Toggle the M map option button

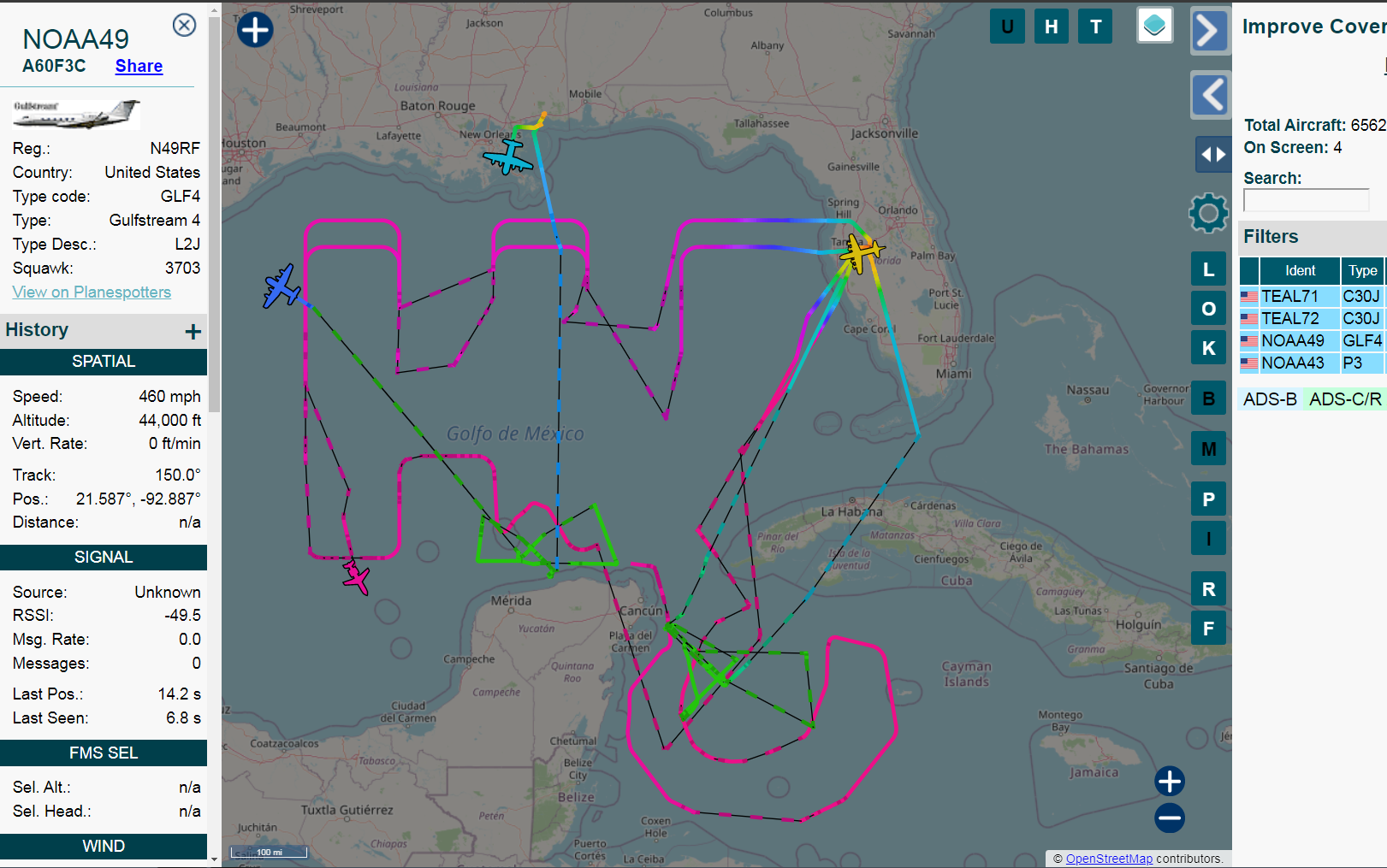pos(1208,449)
